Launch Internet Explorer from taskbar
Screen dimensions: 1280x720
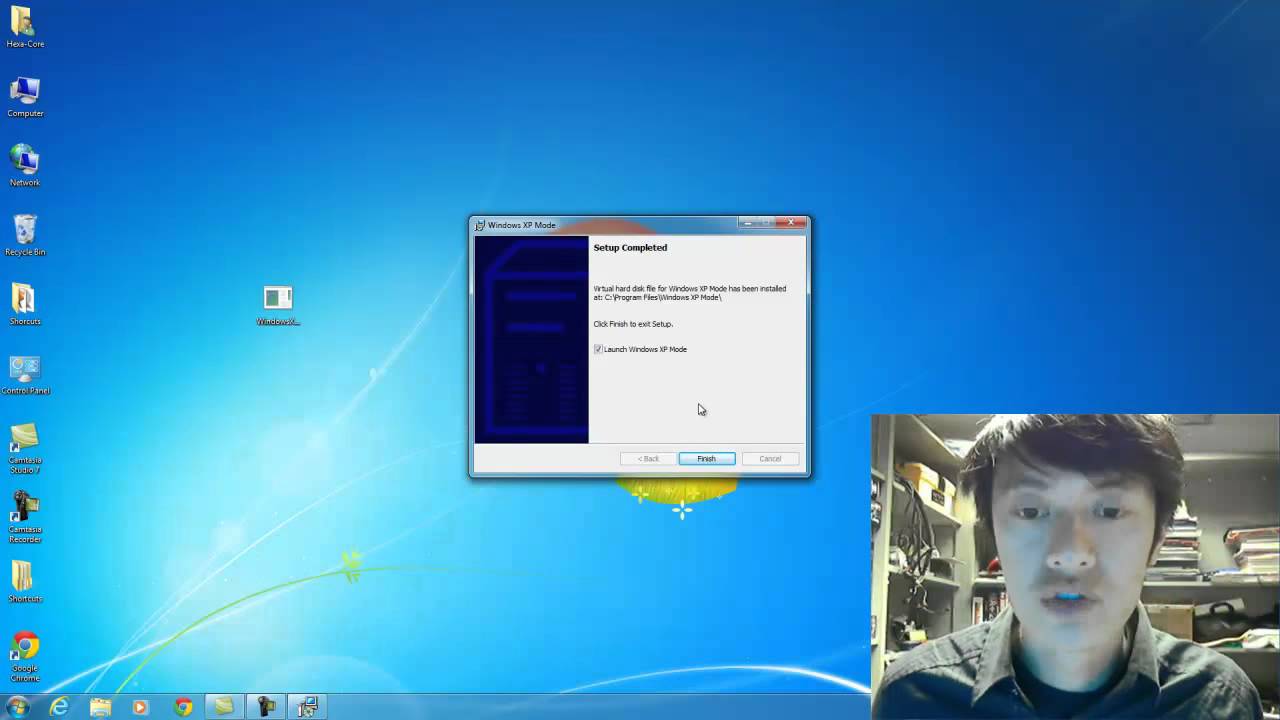point(59,707)
